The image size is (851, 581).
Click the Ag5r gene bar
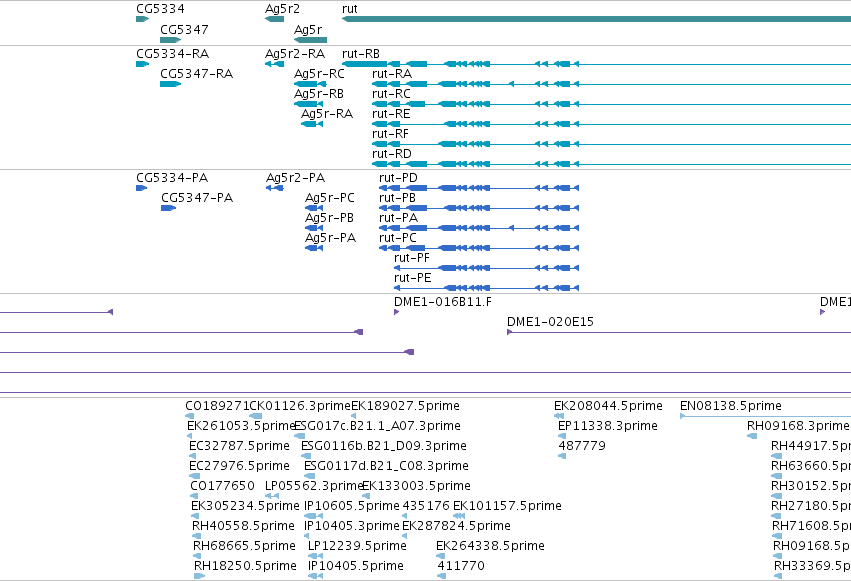(x=310, y=40)
